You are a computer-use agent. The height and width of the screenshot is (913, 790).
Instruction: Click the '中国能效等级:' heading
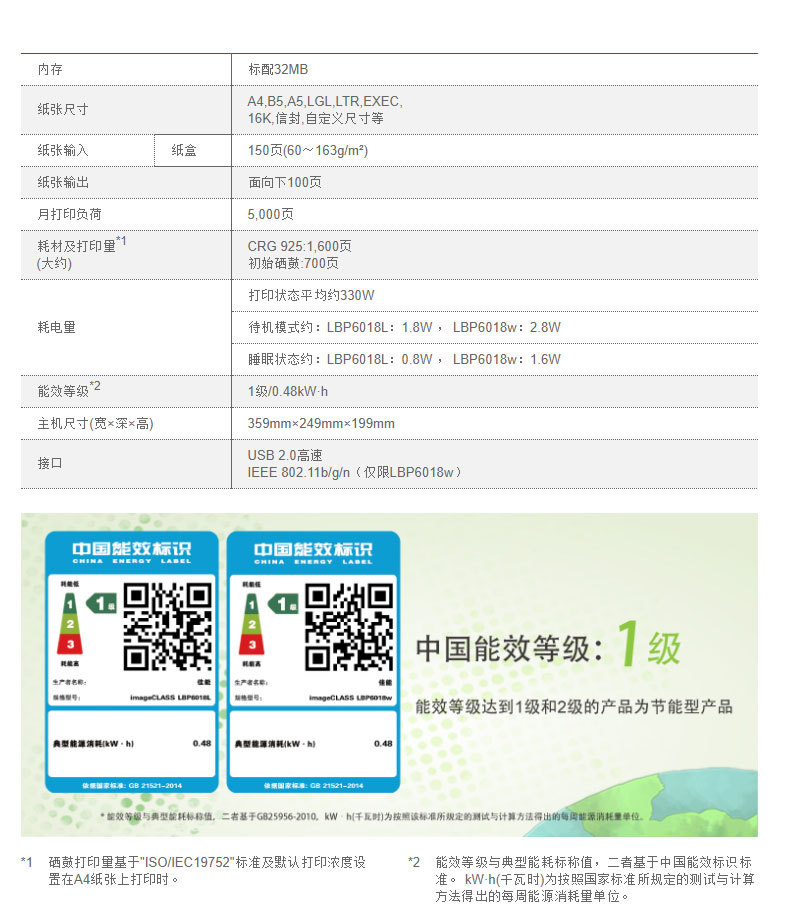(x=510, y=649)
